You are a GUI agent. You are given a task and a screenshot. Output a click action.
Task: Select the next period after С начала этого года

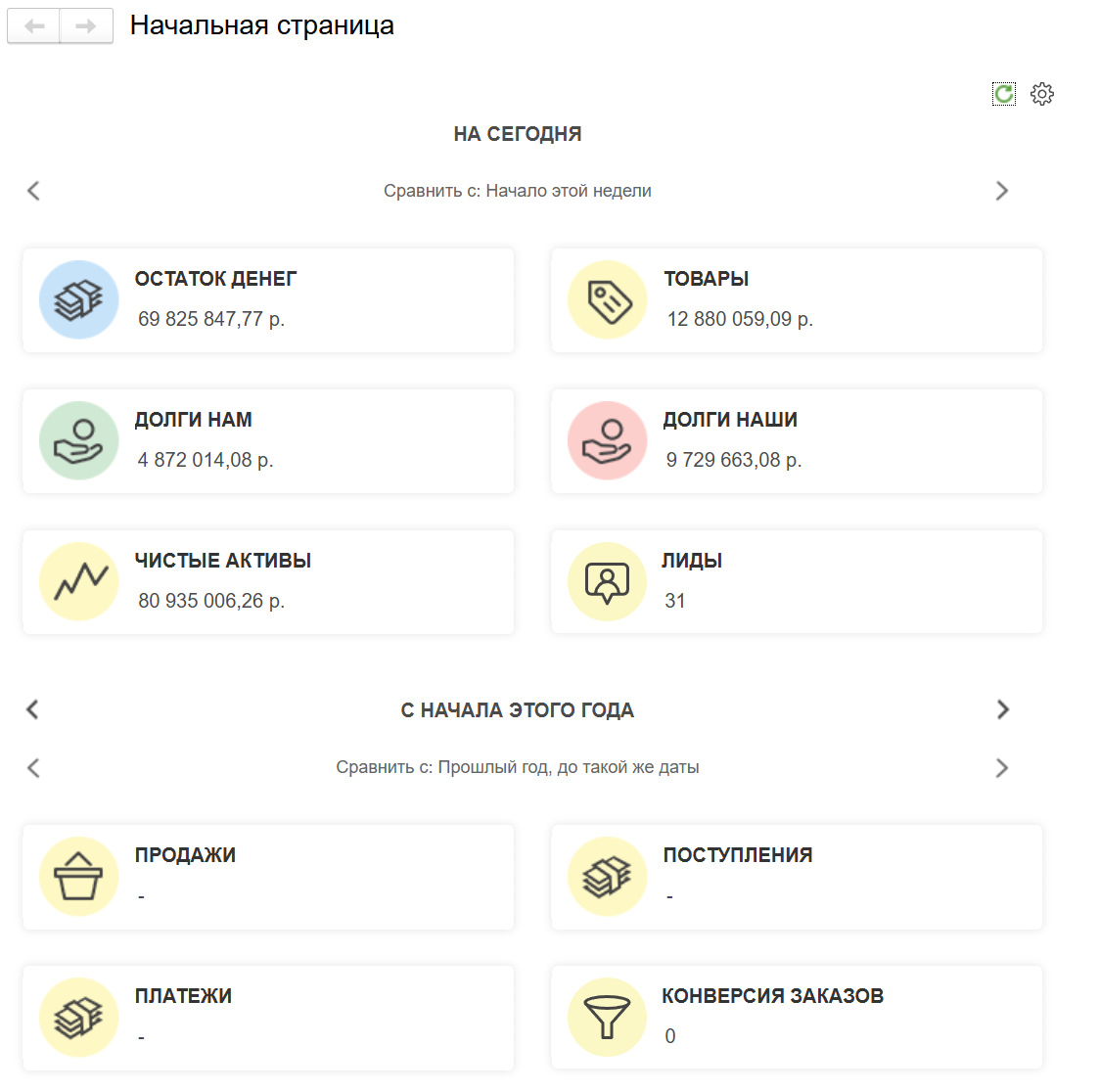1002,709
